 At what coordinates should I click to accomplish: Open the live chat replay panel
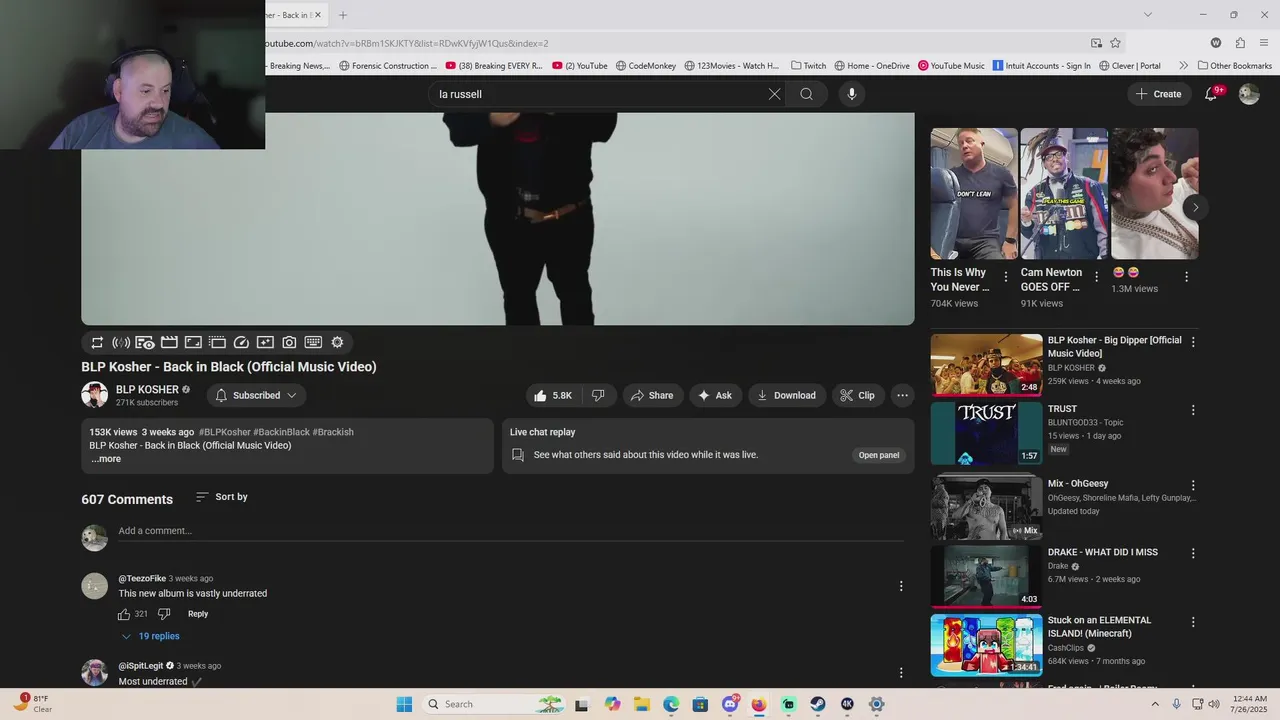click(879, 455)
